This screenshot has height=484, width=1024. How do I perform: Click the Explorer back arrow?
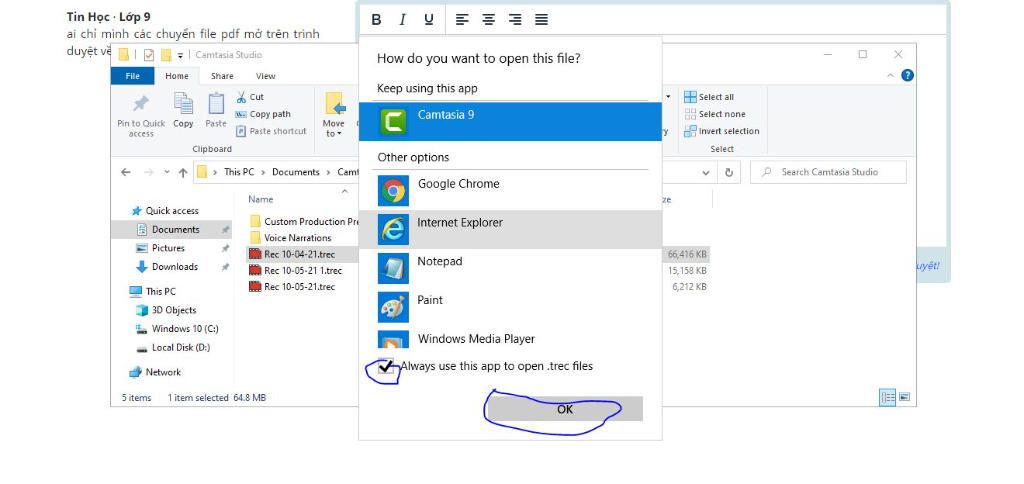click(x=126, y=172)
